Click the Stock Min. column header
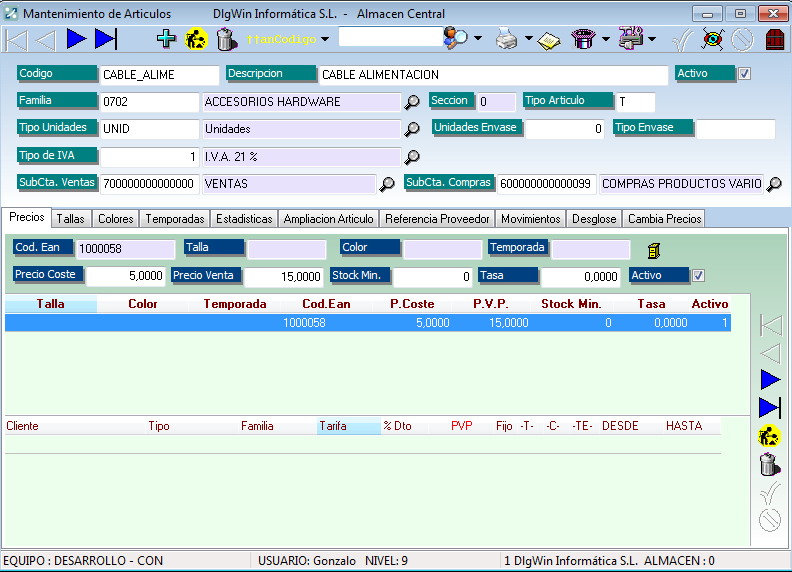Image resolution: width=792 pixels, height=572 pixels. click(571, 304)
